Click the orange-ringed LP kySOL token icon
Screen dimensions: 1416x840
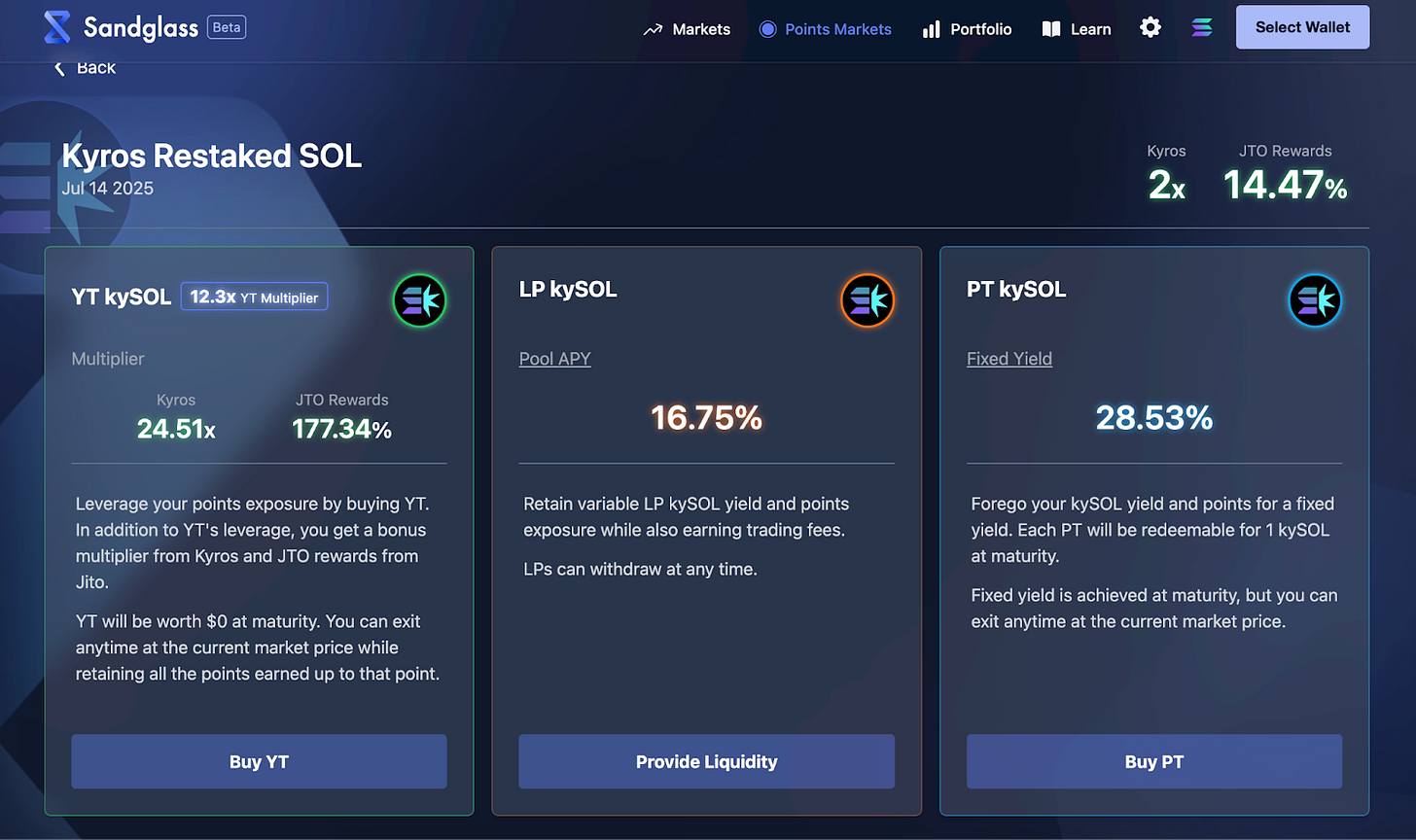[867, 300]
